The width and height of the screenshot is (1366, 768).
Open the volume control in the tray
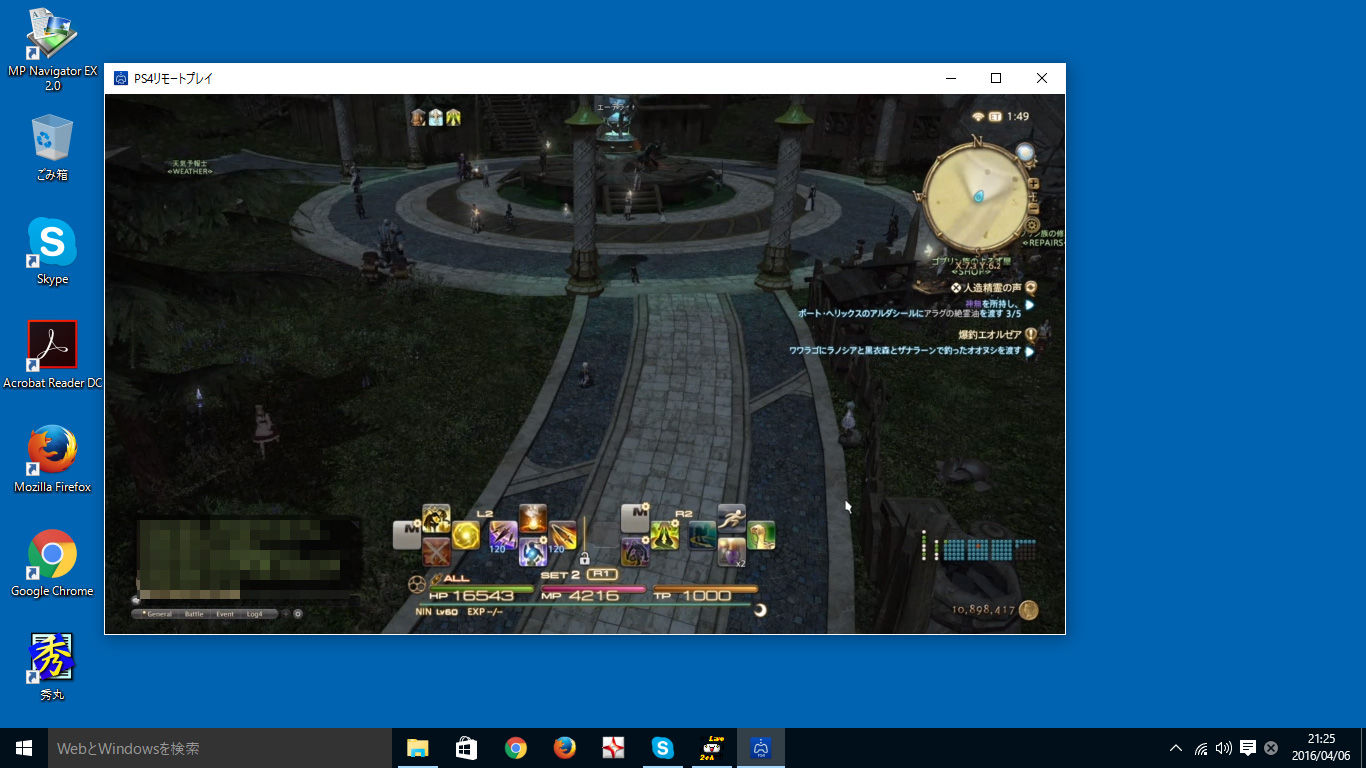(1224, 748)
